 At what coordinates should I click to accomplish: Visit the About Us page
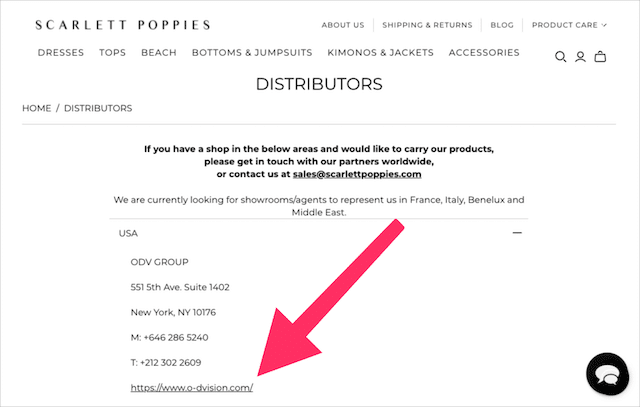pyautogui.click(x=343, y=25)
